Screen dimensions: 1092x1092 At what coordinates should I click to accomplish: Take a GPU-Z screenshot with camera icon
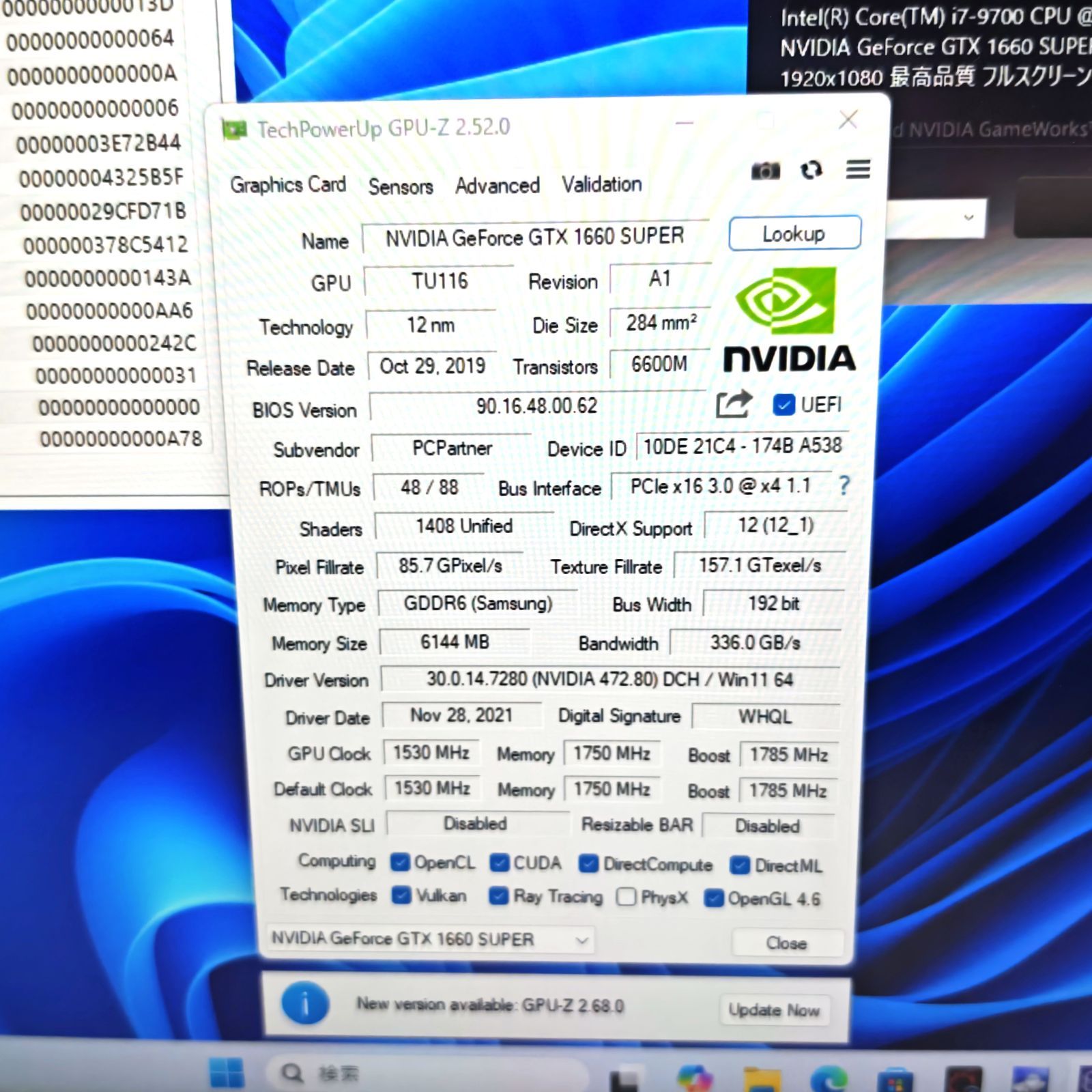click(x=765, y=170)
